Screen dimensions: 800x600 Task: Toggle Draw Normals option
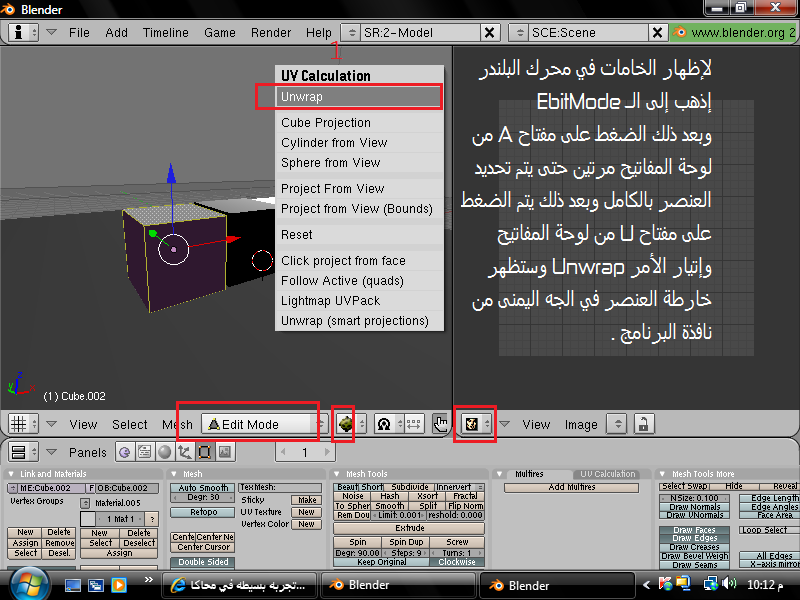694,507
